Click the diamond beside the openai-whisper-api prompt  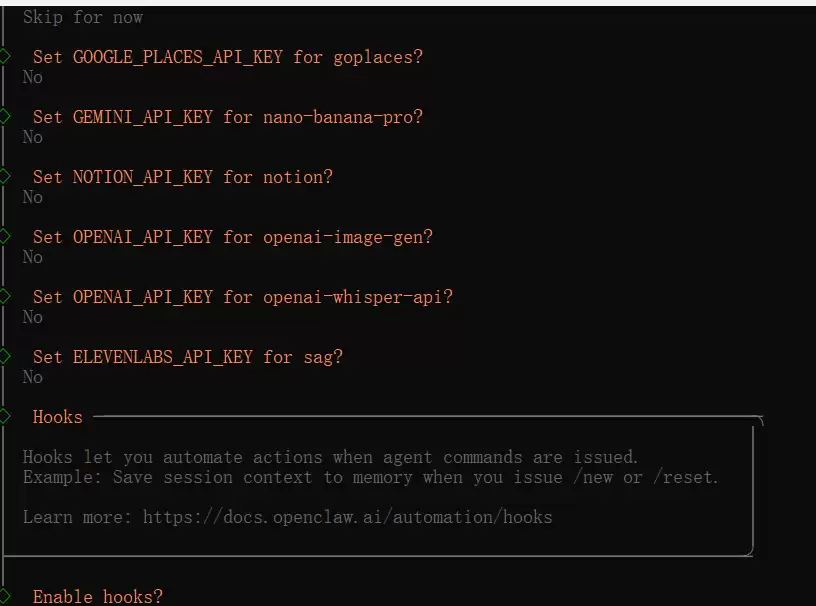pos(5,296)
